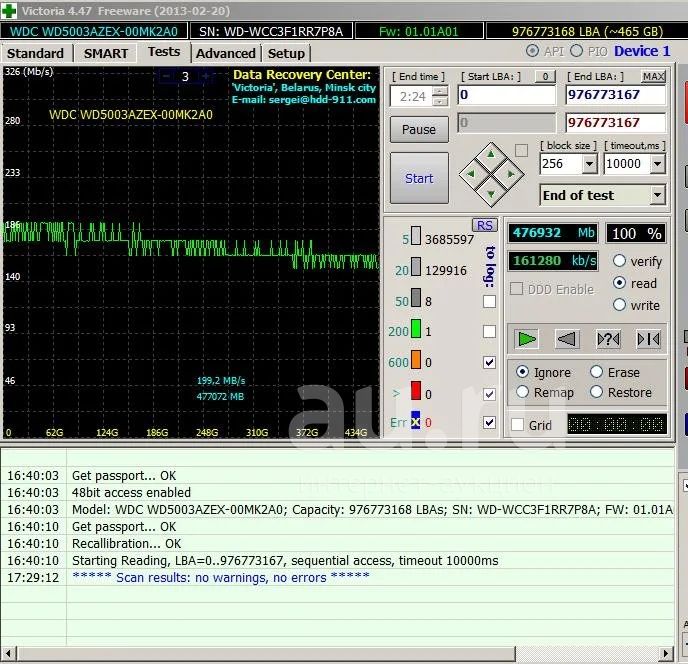Choose the Remap radio option
This screenshot has height=664, width=688.
tap(522, 392)
